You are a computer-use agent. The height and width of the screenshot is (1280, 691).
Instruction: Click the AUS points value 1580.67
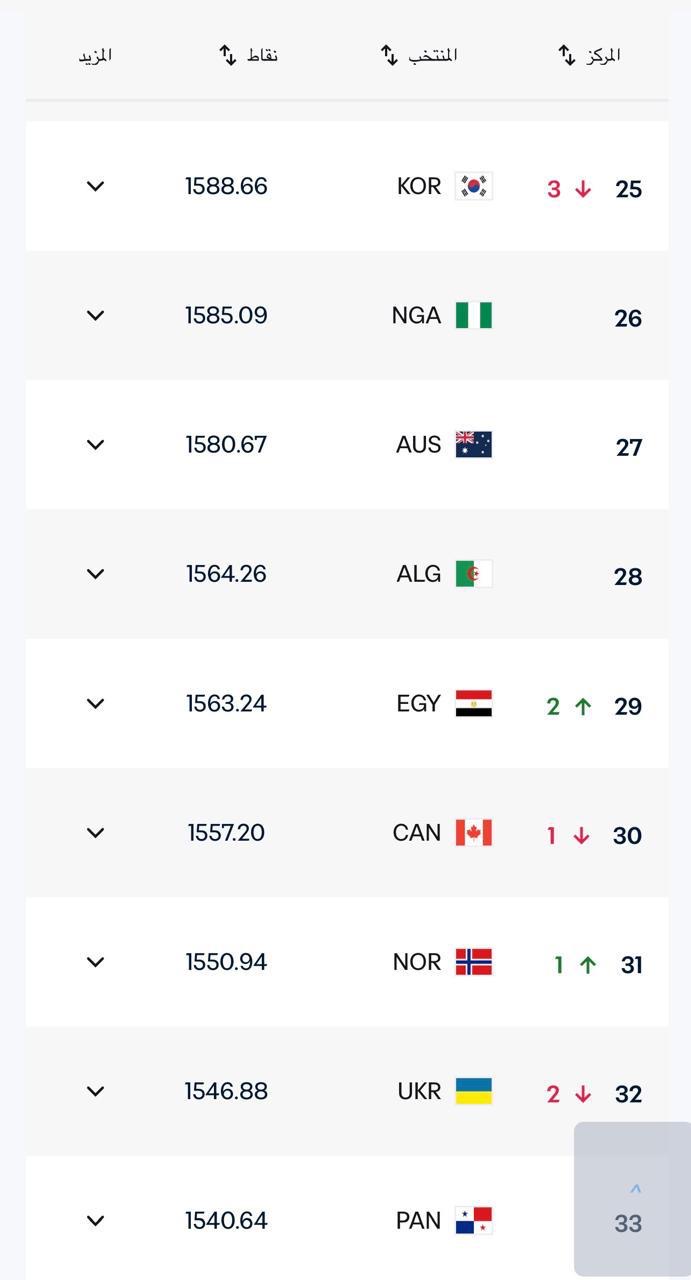(x=226, y=445)
